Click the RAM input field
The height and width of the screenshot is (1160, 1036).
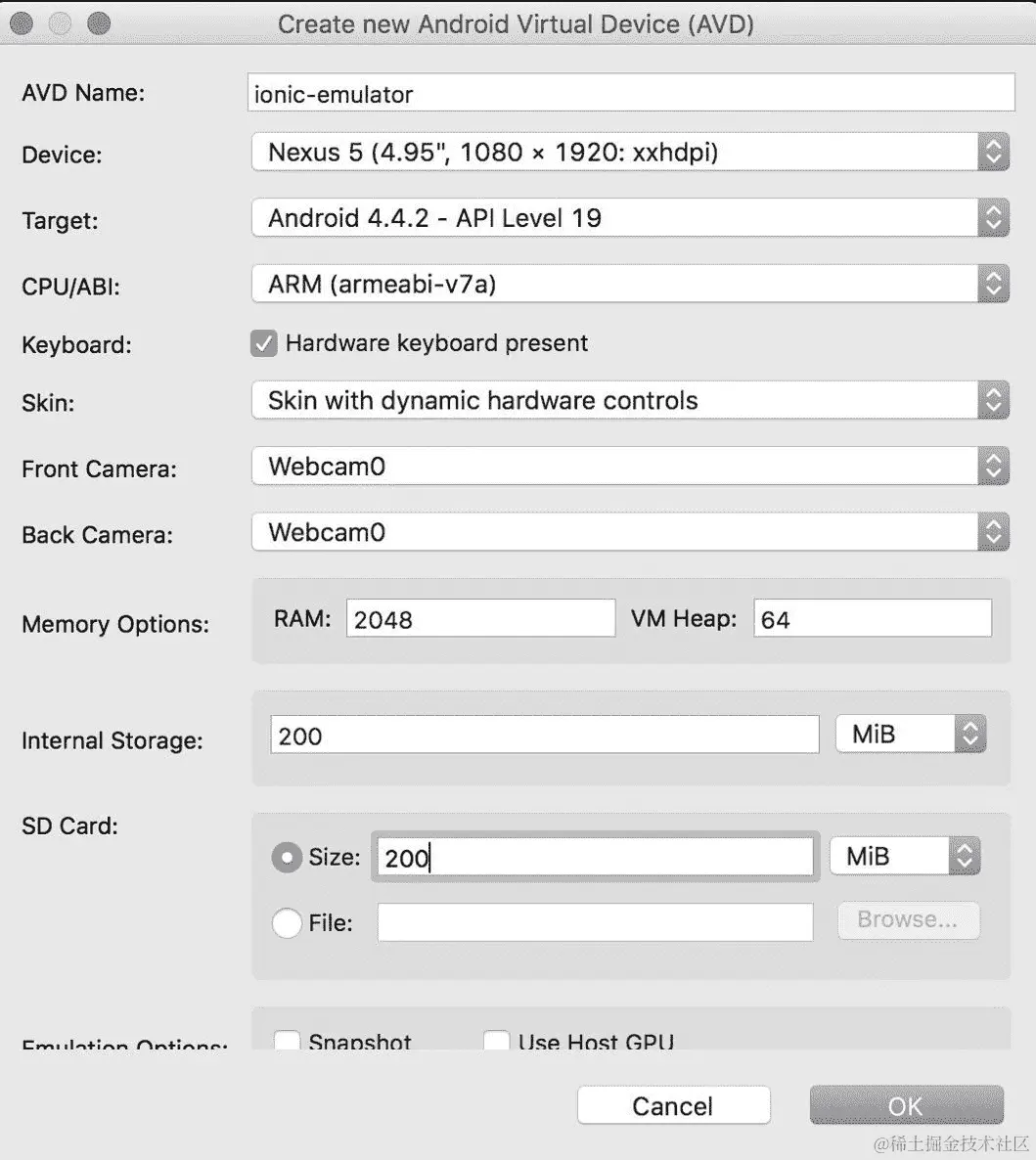click(480, 618)
